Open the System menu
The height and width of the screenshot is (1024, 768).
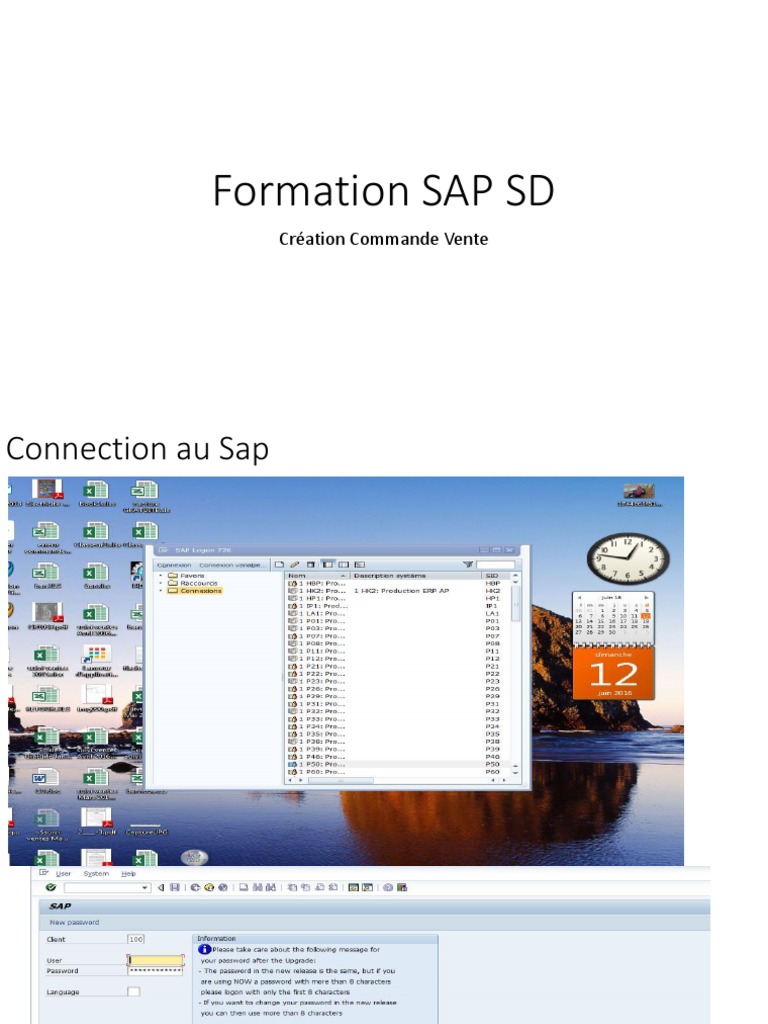point(96,873)
